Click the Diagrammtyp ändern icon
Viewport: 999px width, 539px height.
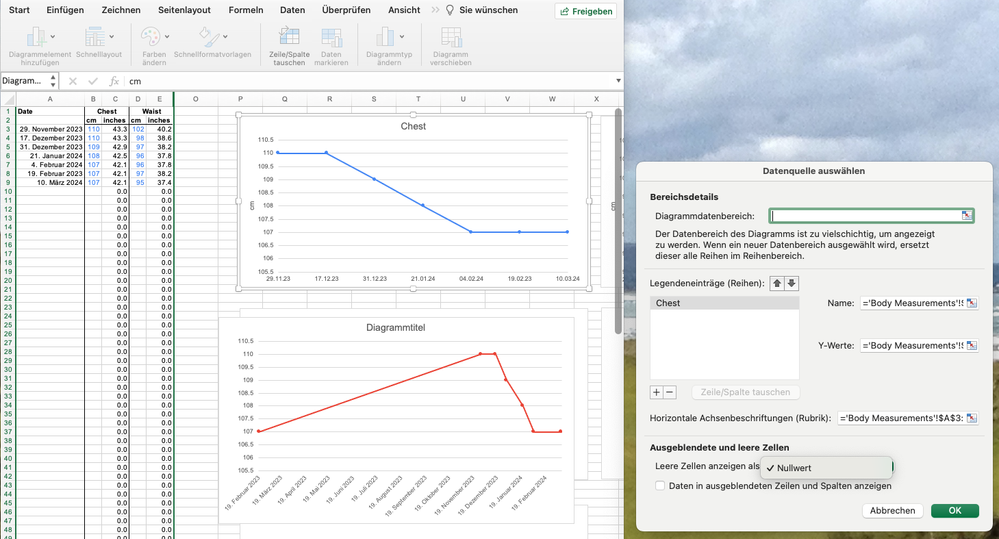coord(385,36)
